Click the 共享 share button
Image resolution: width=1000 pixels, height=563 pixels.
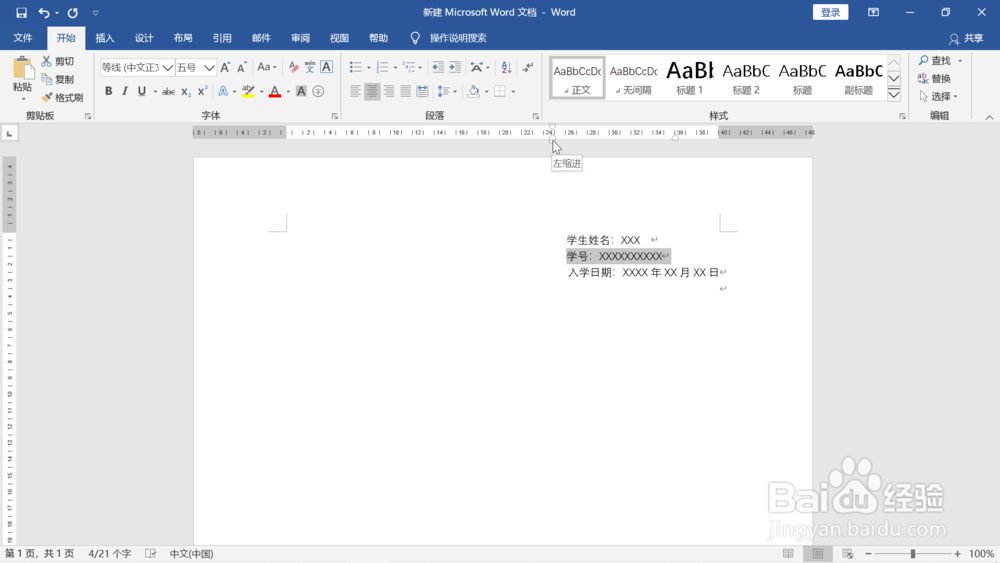coord(966,38)
